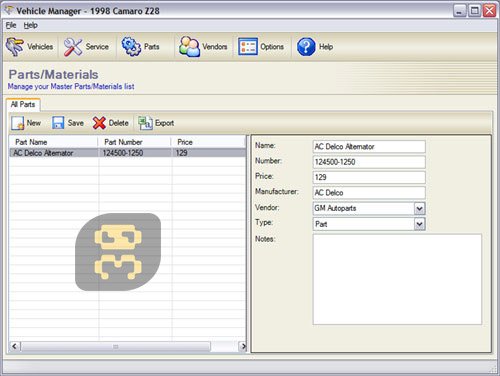Open the File menu
500x376 pixels.
click(x=11, y=25)
